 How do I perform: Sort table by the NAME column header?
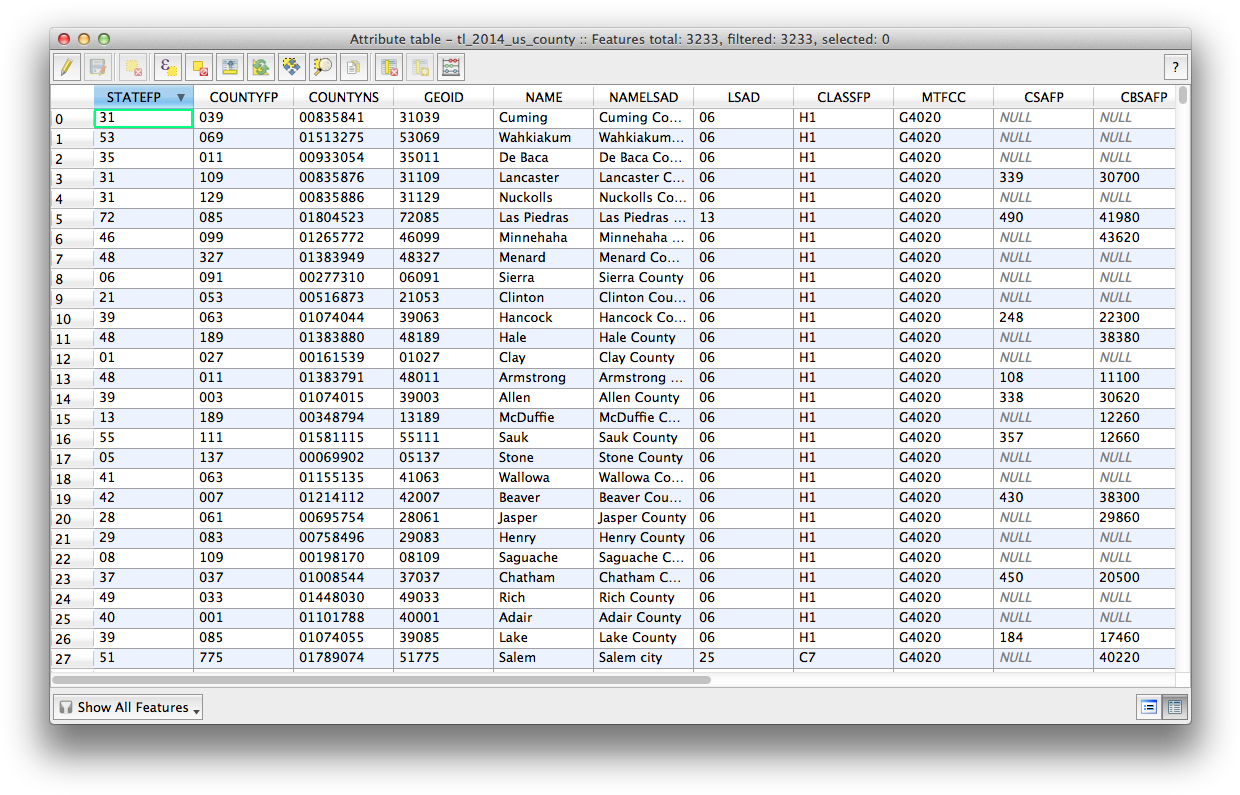(544, 97)
